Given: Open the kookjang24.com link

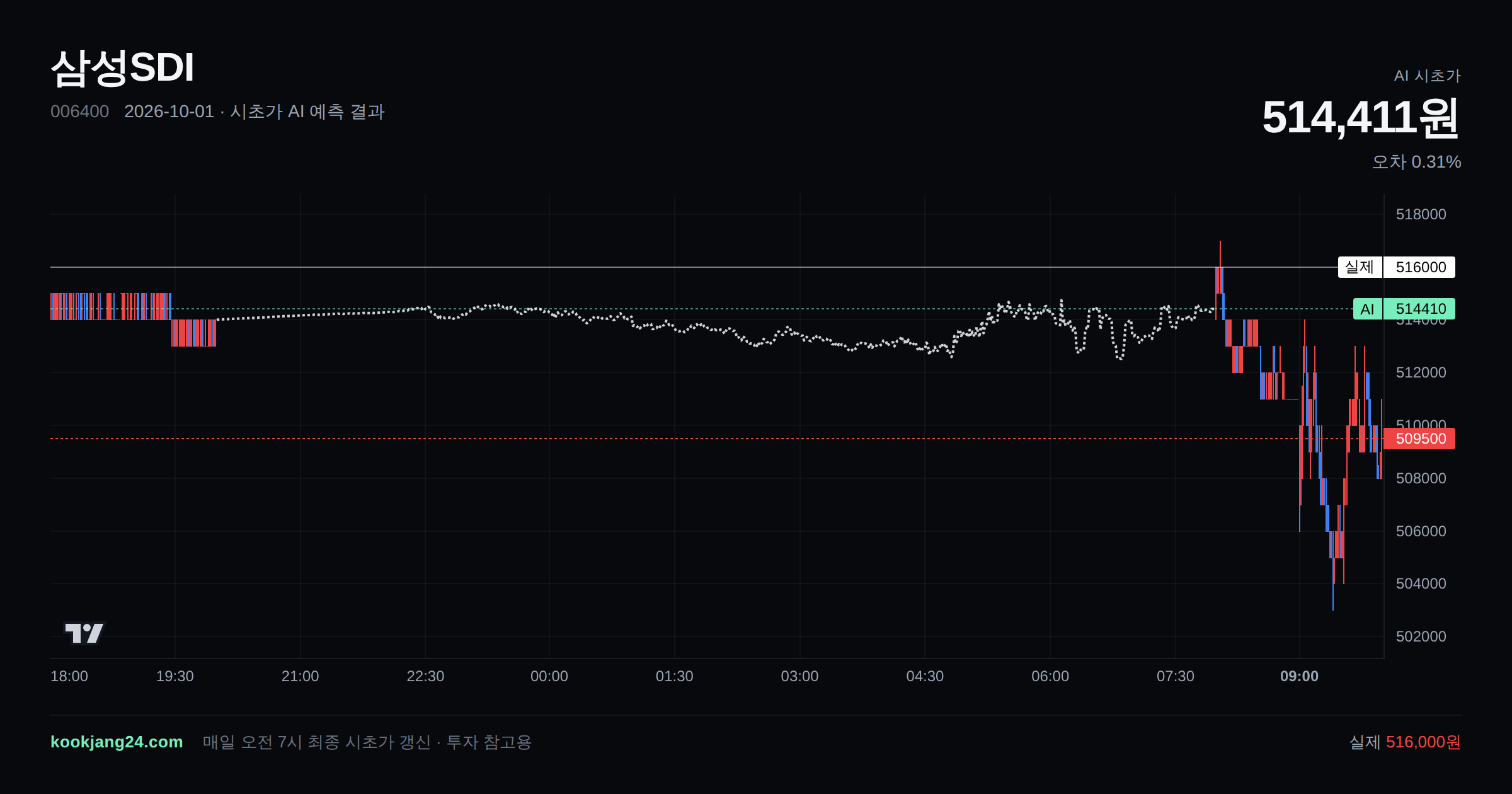Looking at the screenshot, I should 117,742.
